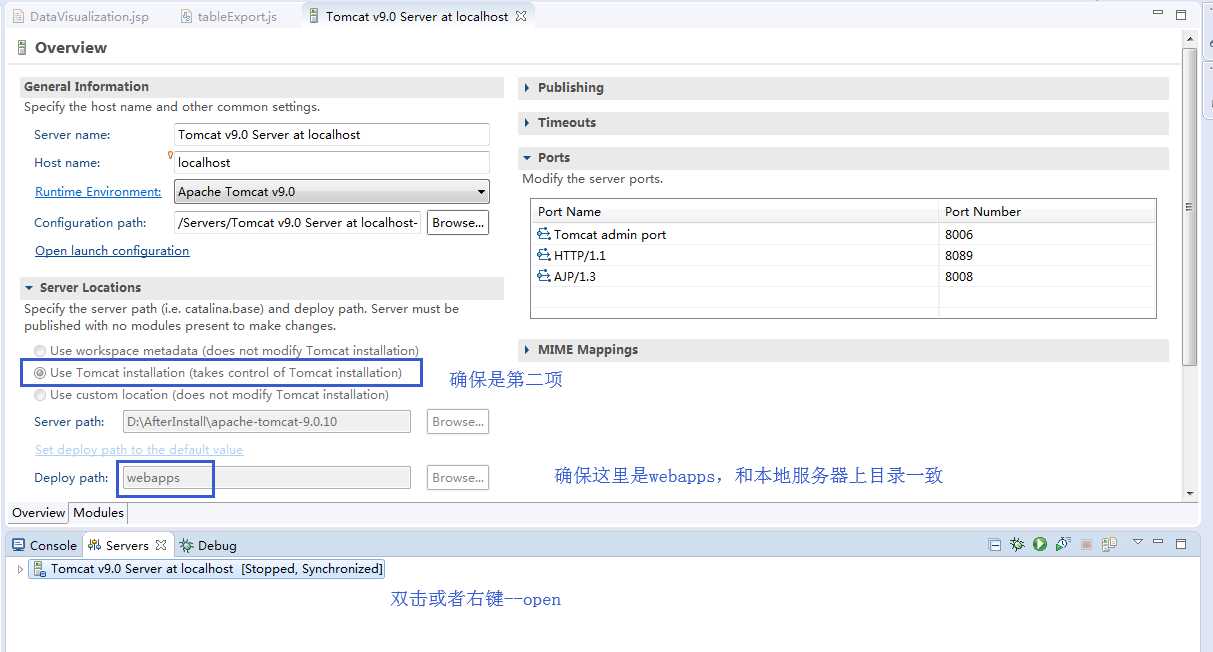Switch to tableExport.js editor tab
The height and width of the screenshot is (652, 1213).
coord(229,16)
